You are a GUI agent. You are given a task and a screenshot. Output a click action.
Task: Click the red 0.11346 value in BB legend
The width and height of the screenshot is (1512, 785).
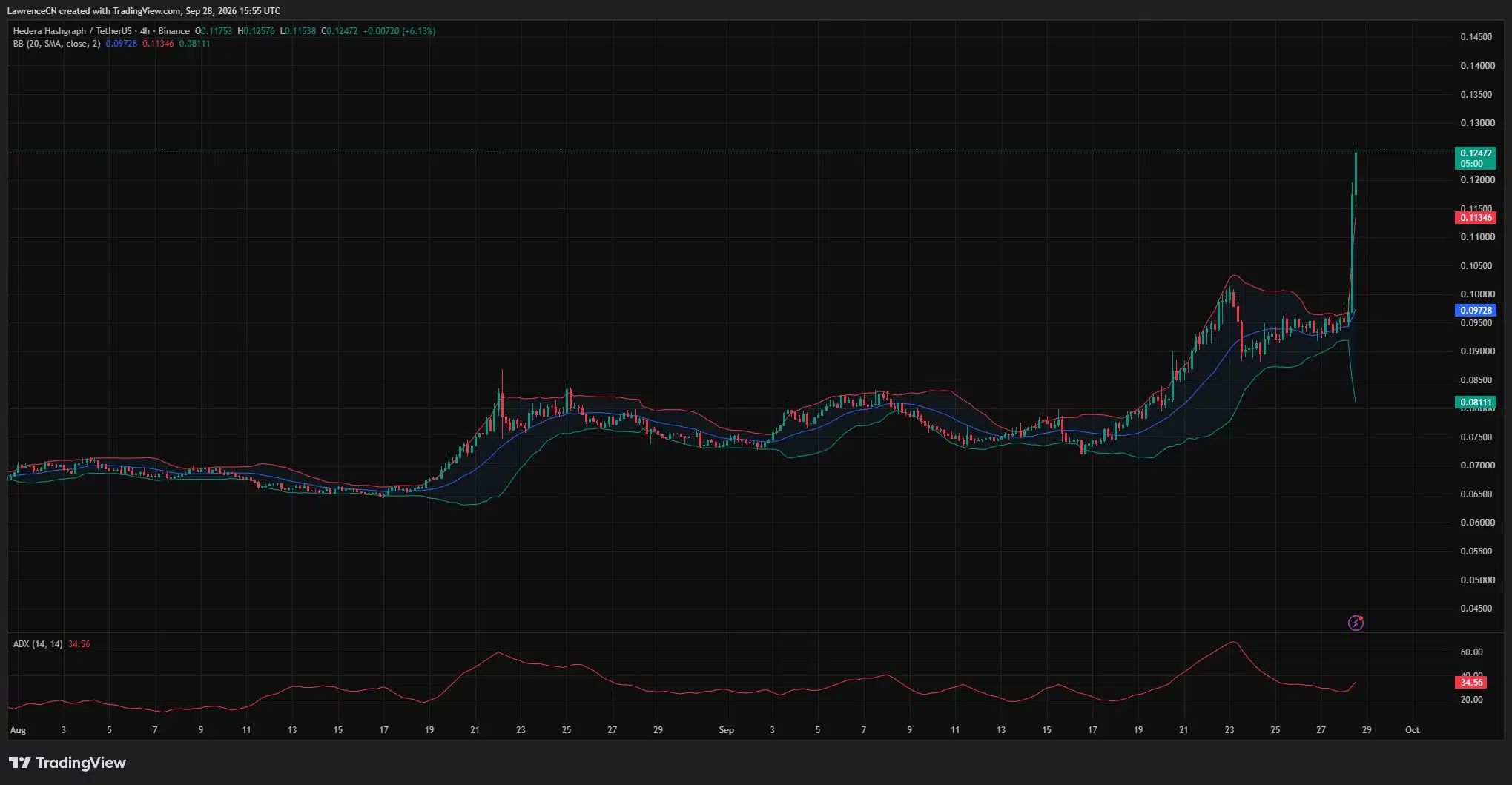point(158,44)
